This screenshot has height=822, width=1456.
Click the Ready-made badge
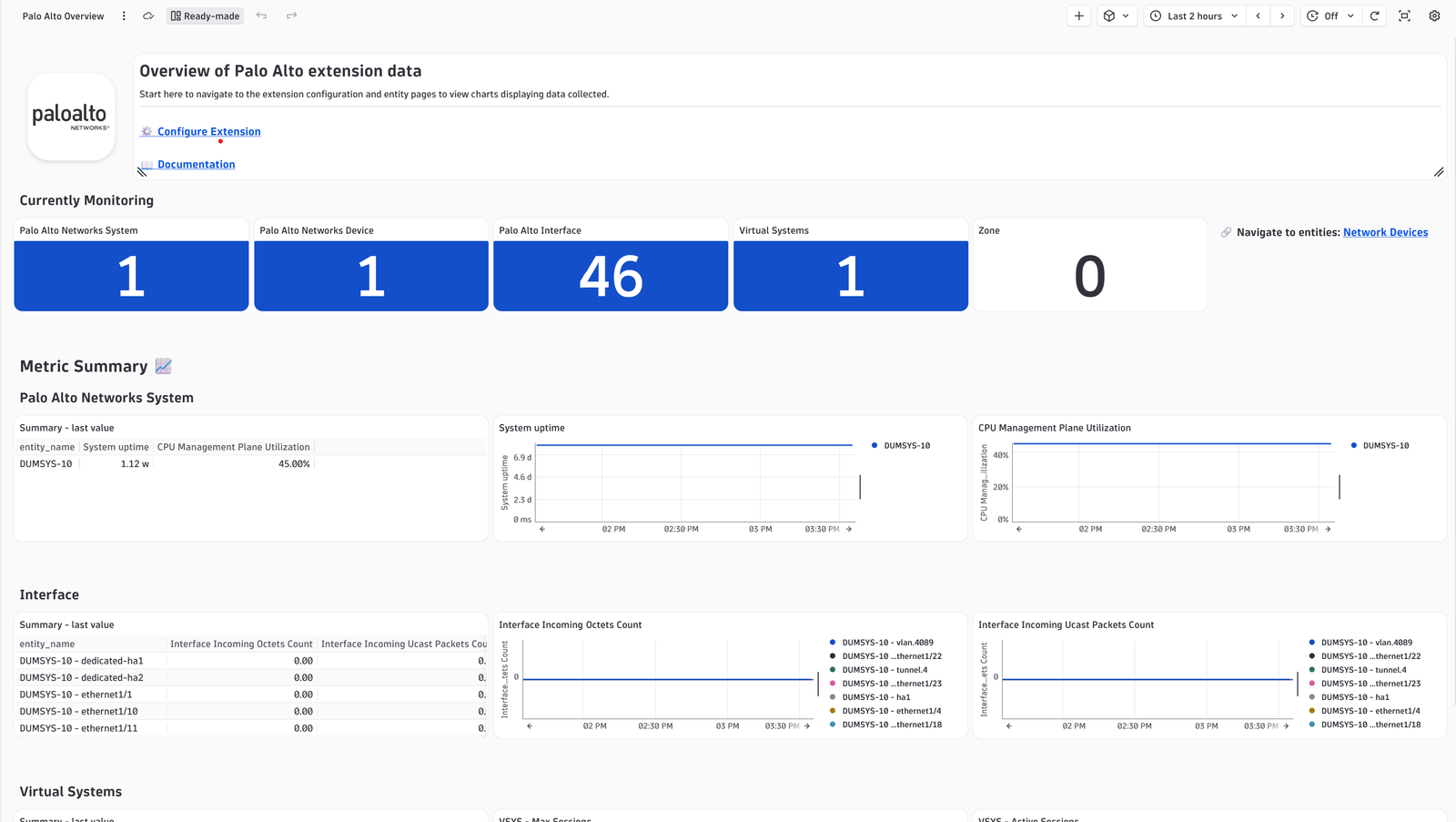pyautogui.click(x=205, y=15)
